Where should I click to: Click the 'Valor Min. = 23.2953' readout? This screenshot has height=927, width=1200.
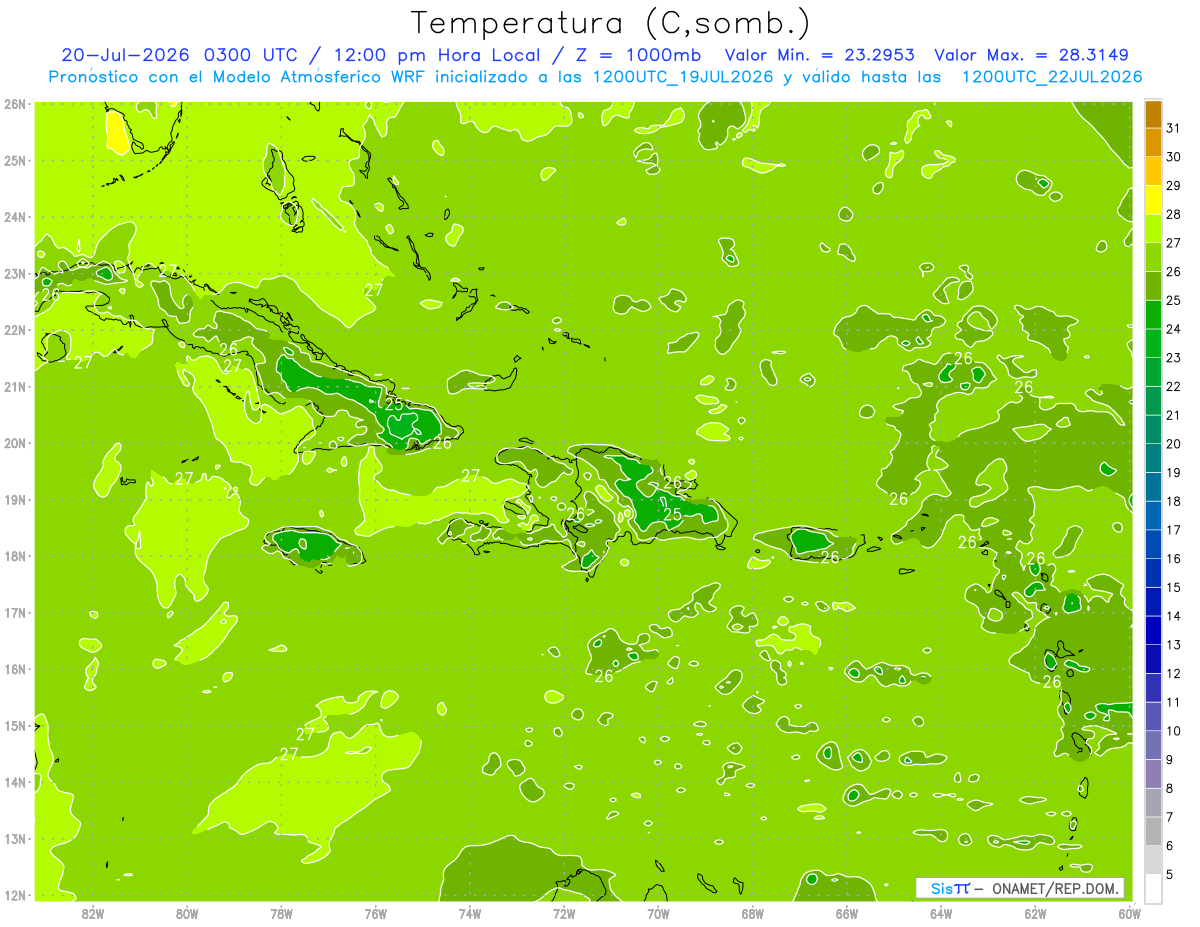[820, 55]
